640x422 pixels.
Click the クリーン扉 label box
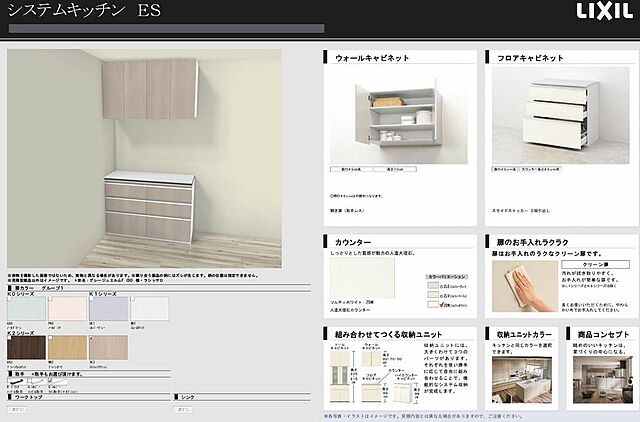(x=595, y=264)
